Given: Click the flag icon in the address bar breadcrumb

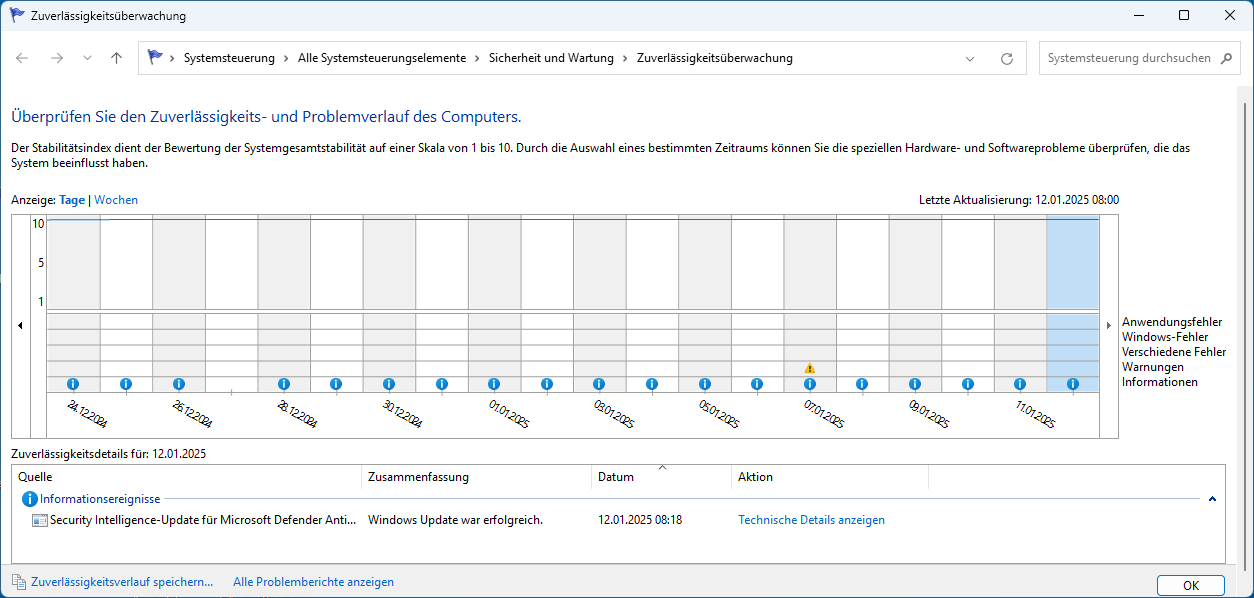Looking at the screenshot, I should [155, 57].
